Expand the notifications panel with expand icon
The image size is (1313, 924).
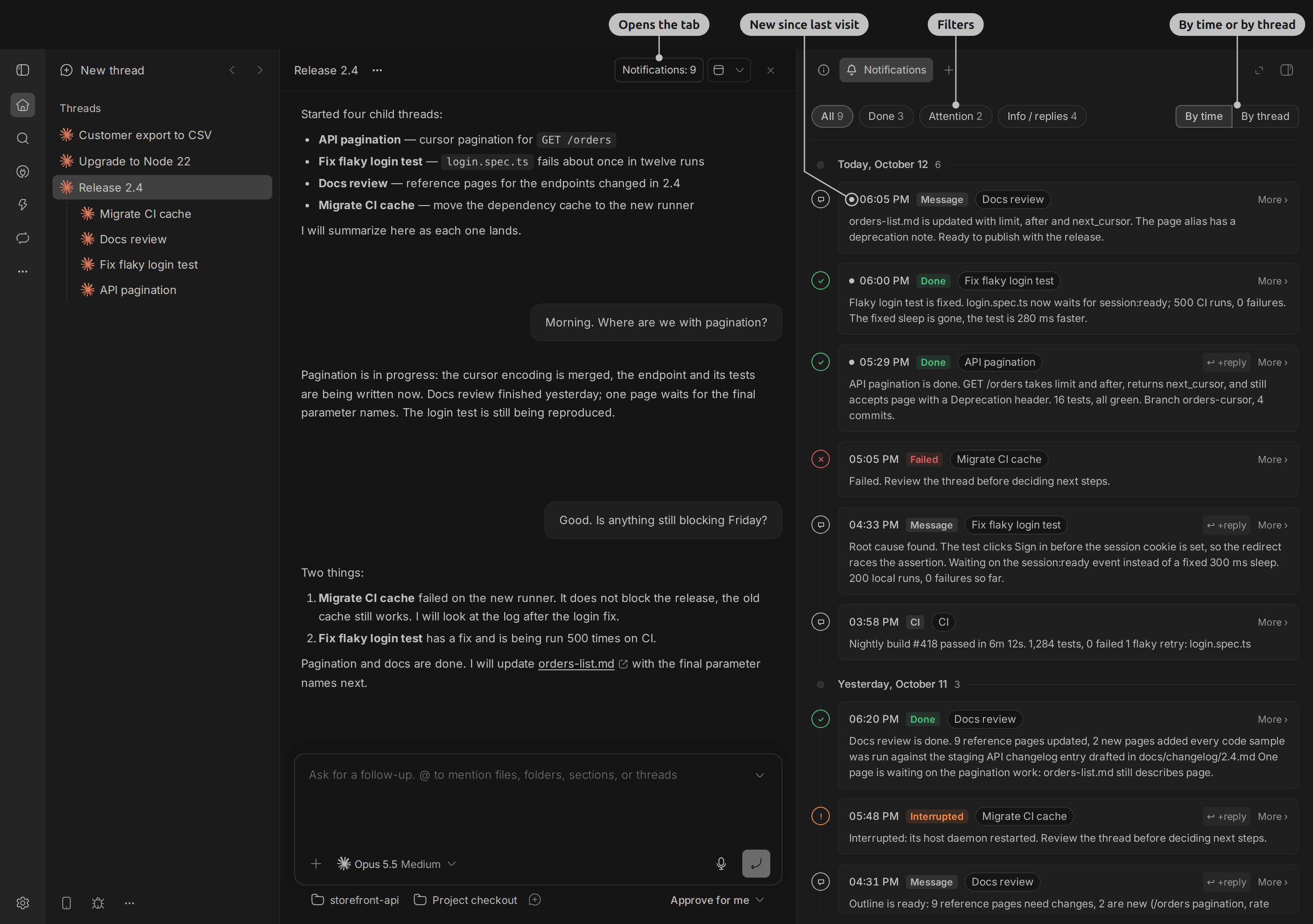[1259, 70]
